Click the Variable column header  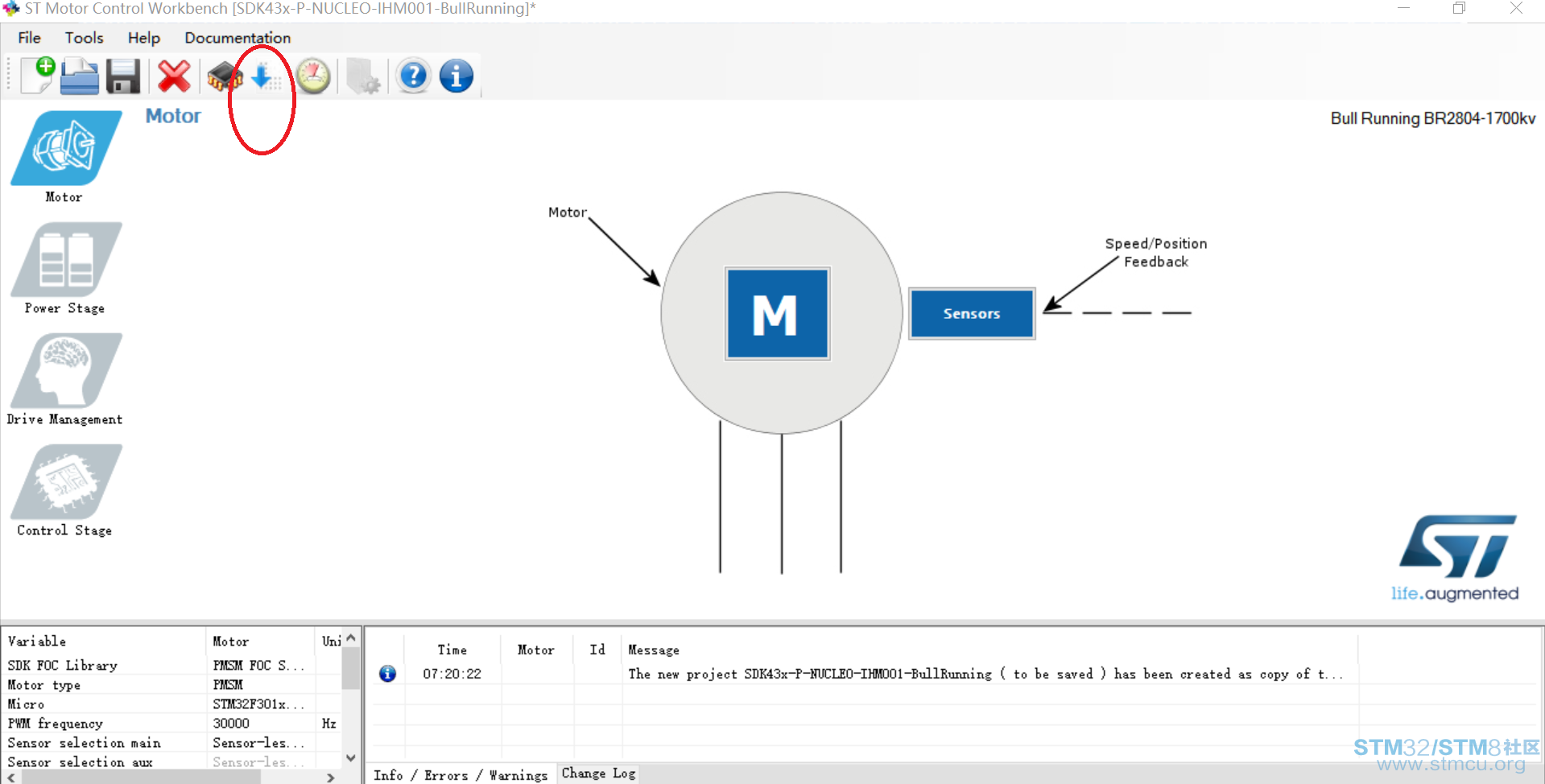point(104,641)
